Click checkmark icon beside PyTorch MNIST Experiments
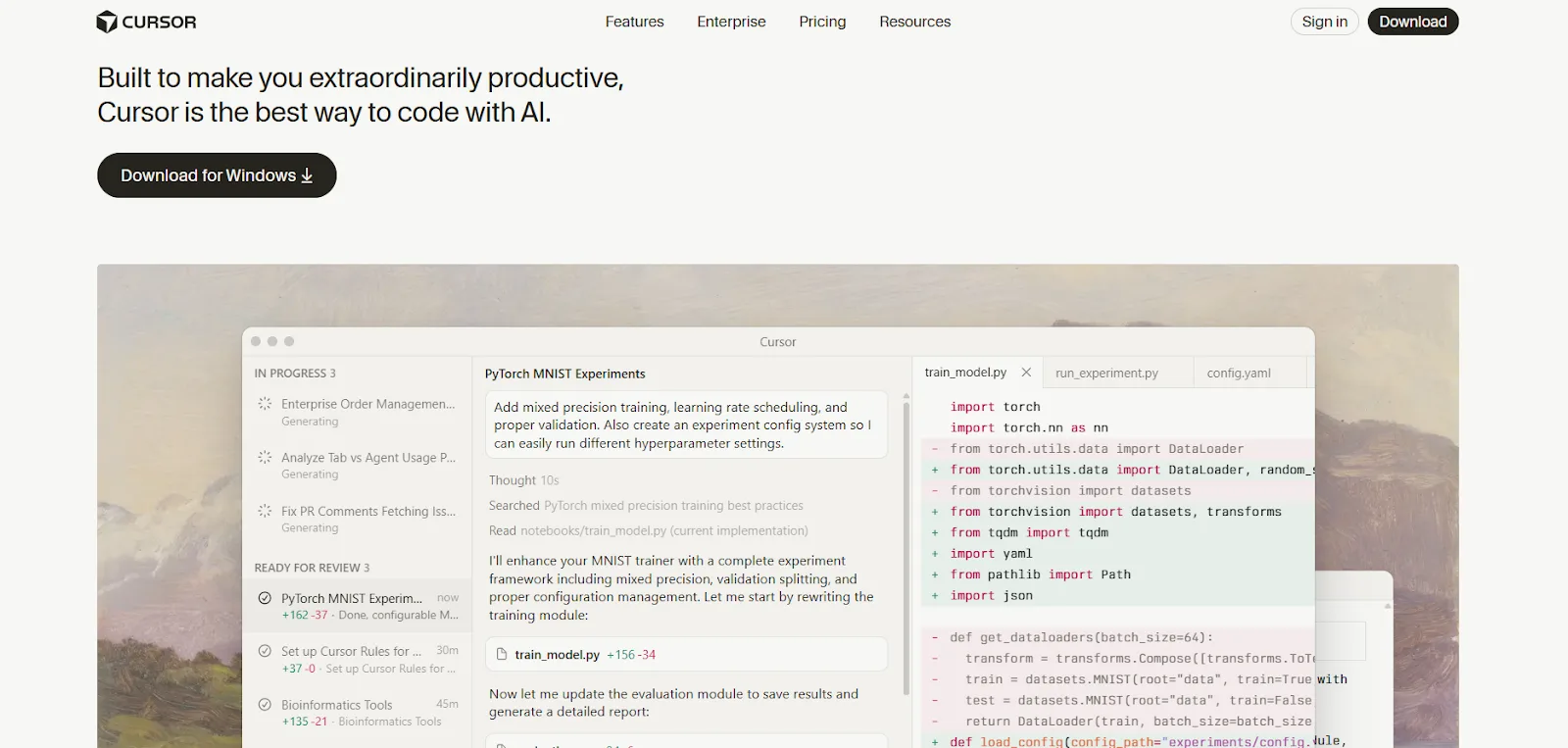This screenshot has height=748, width=1568. (265, 598)
